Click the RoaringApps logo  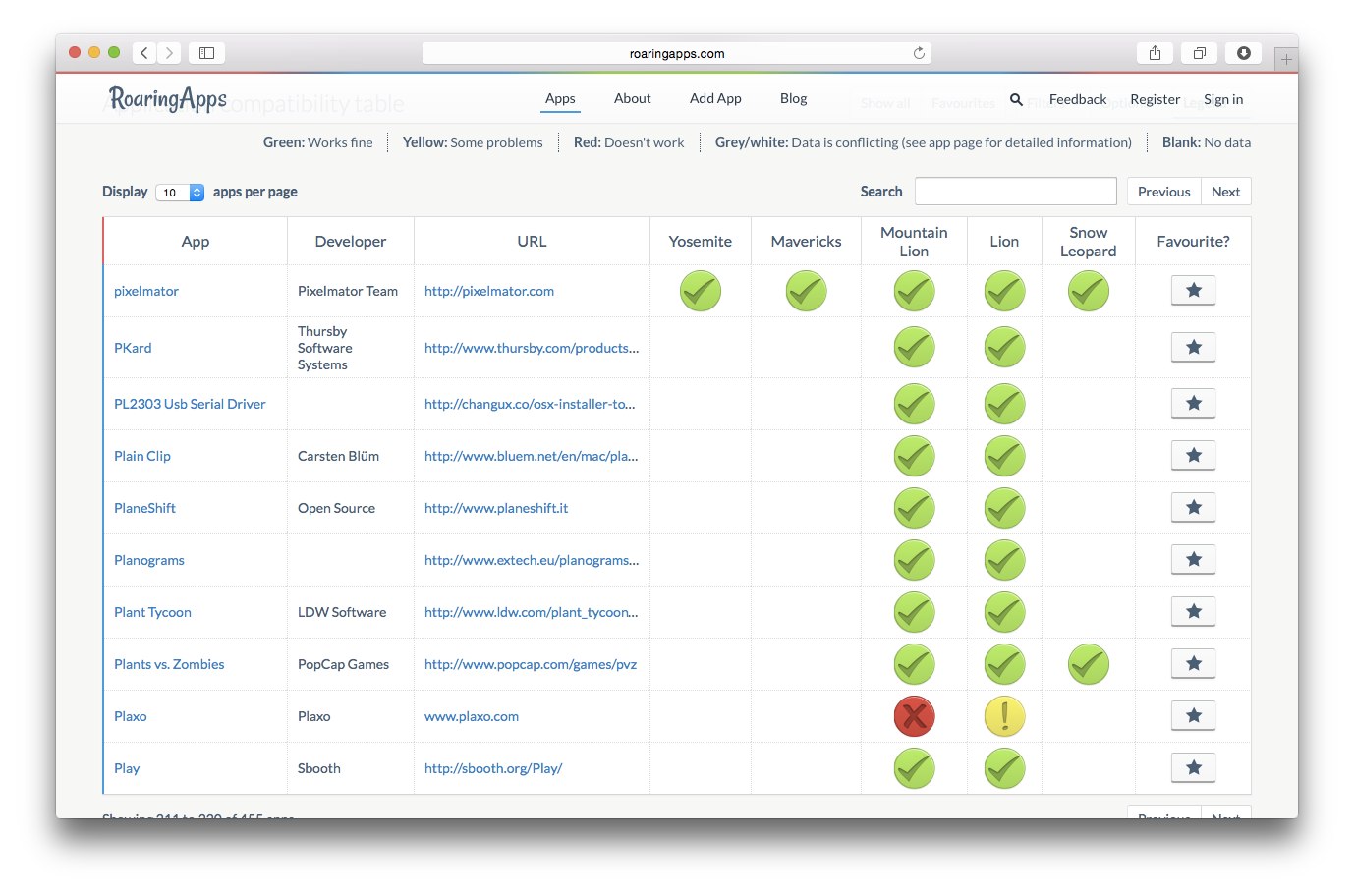click(x=168, y=99)
